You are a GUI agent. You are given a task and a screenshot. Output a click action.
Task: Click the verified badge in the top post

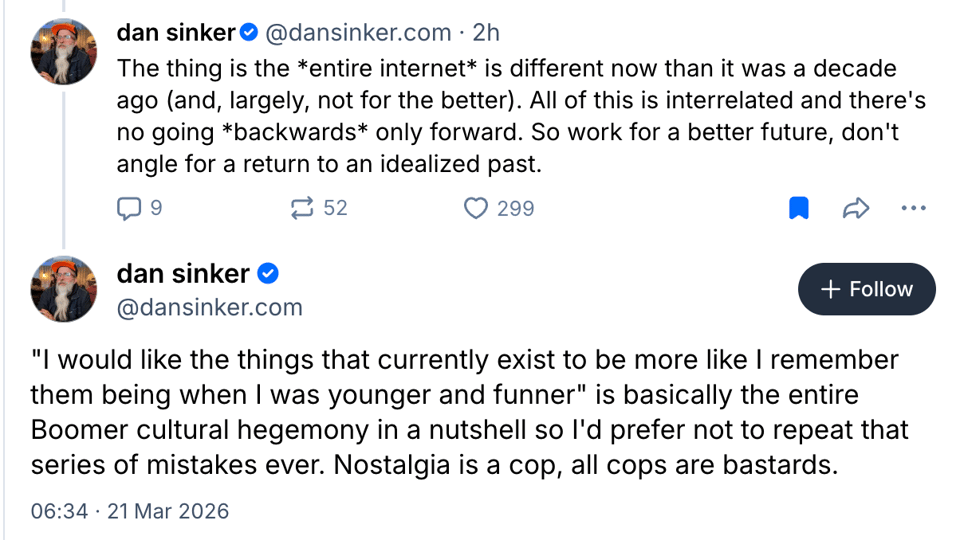pos(249,33)
